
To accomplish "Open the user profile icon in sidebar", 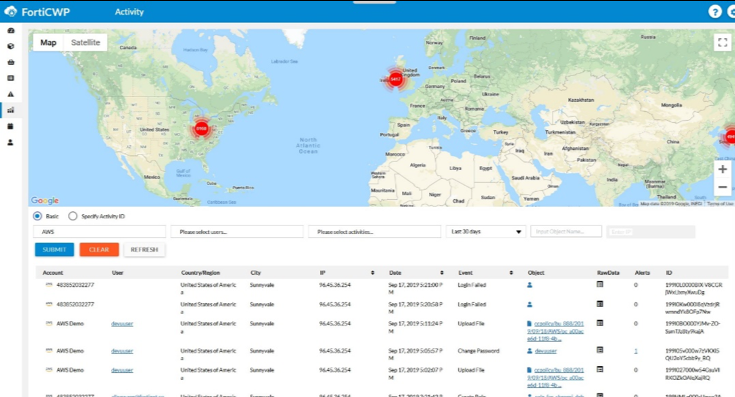I will click(11, 142).
